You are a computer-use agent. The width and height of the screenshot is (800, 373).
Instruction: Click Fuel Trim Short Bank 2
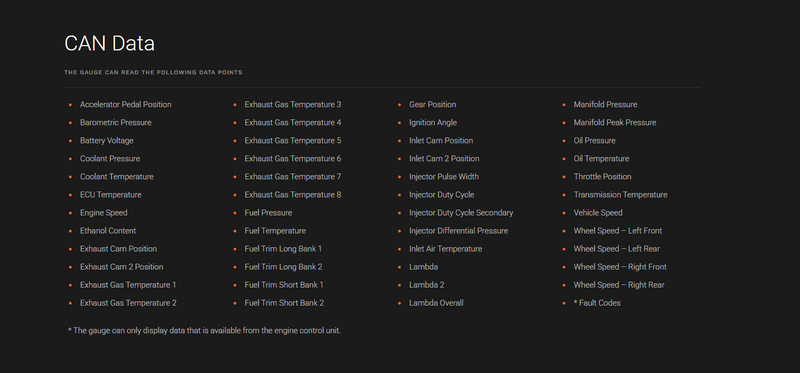click(284, 303)
